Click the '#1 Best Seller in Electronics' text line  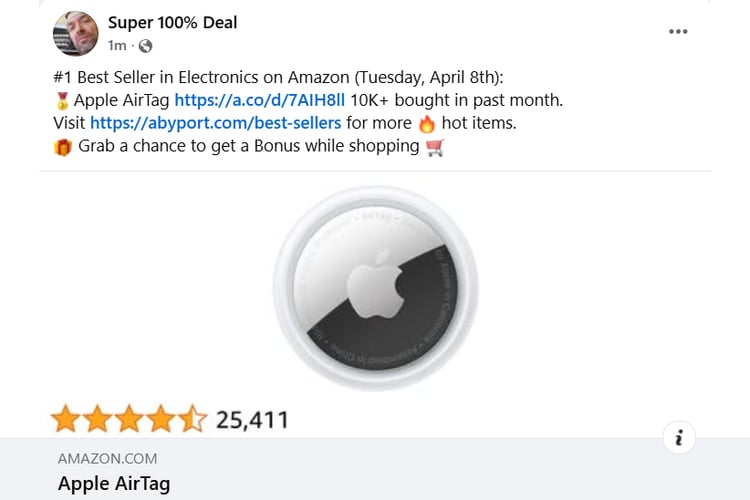[x=278, y=77]
